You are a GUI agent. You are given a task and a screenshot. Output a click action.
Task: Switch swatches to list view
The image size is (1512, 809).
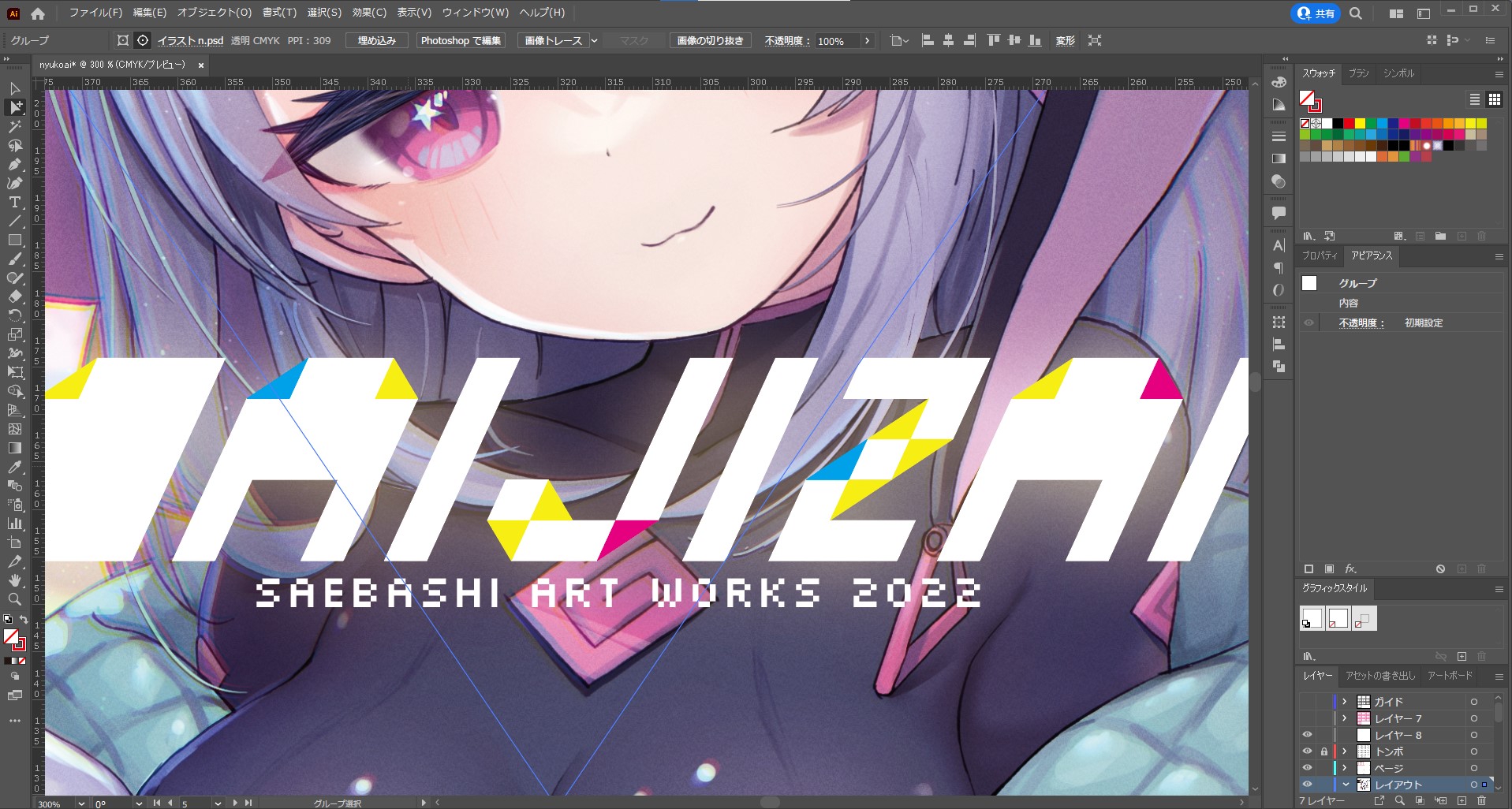[x=1474, y=99]
